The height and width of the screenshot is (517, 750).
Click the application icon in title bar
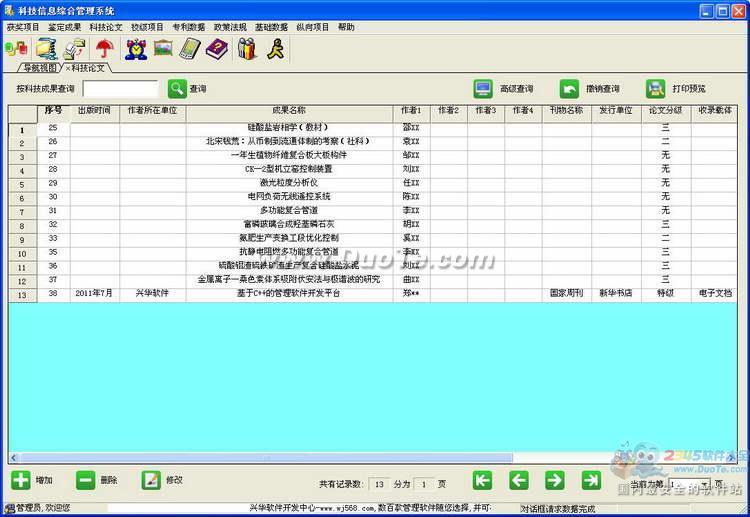click(9, 10)
